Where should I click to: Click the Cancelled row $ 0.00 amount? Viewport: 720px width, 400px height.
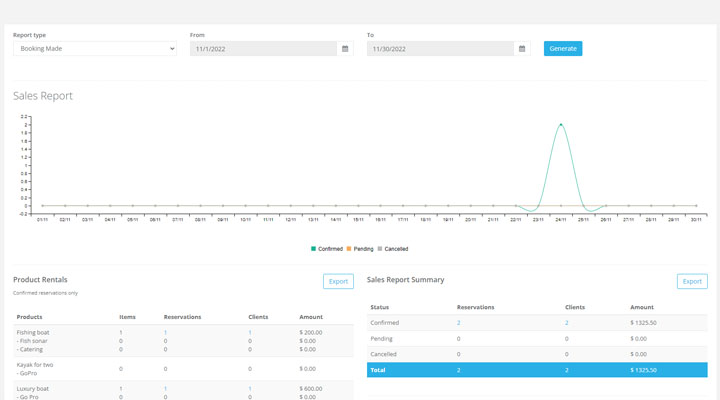click(638, 354)
